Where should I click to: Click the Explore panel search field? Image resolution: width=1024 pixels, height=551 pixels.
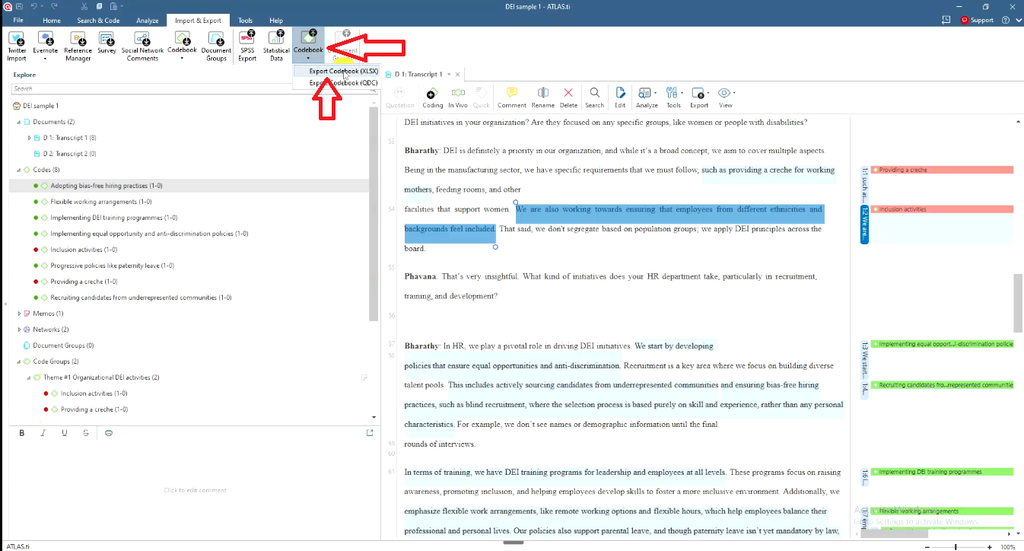click(194, 88)
